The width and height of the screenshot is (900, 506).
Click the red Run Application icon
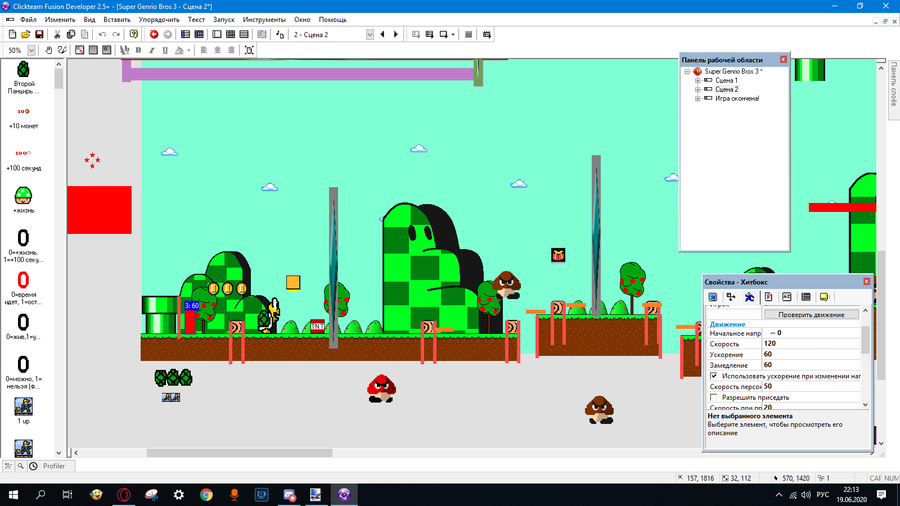pyautogui.click(x=154, y=34)
